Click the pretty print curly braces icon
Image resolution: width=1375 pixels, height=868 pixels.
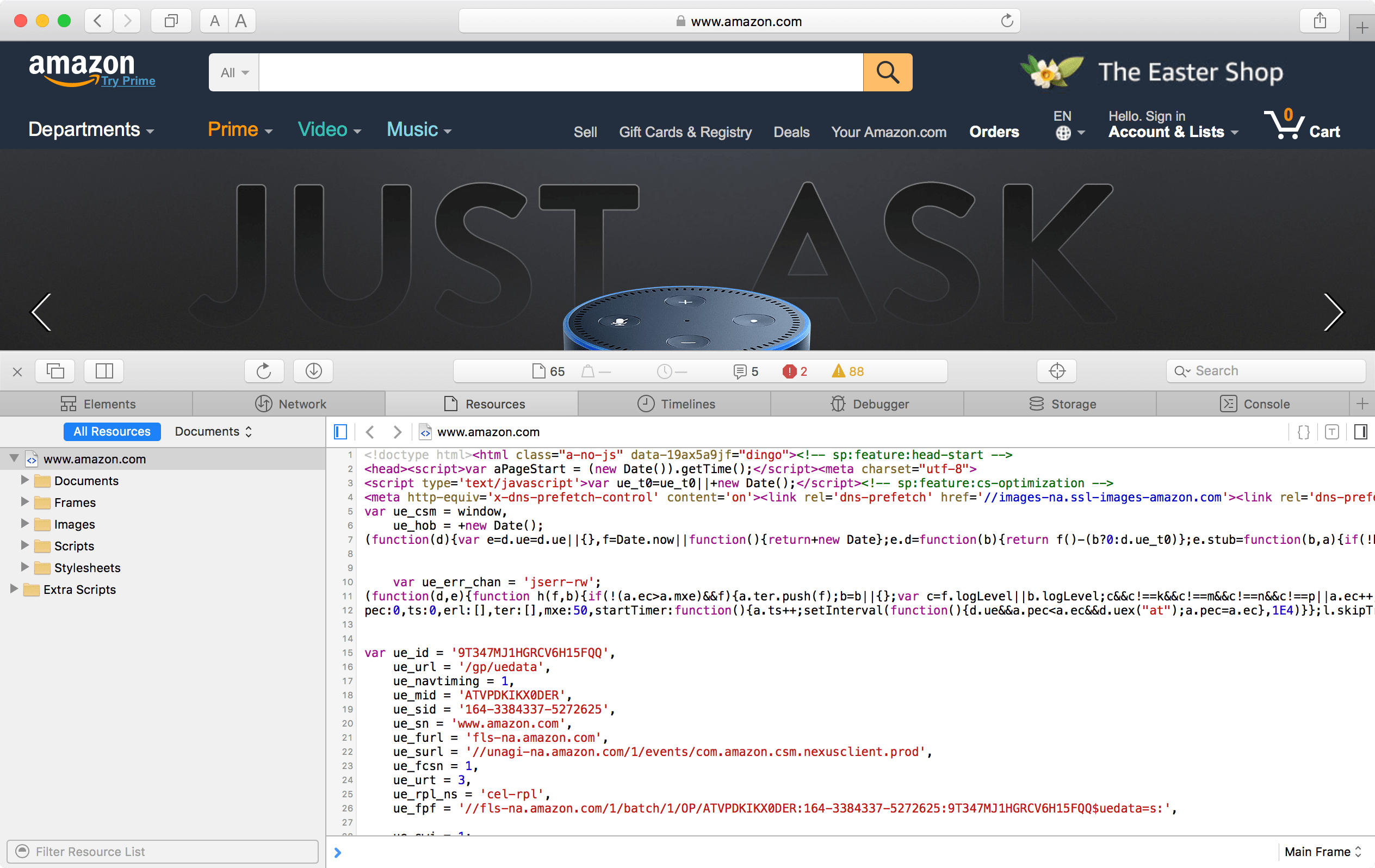coord(1303,432)
